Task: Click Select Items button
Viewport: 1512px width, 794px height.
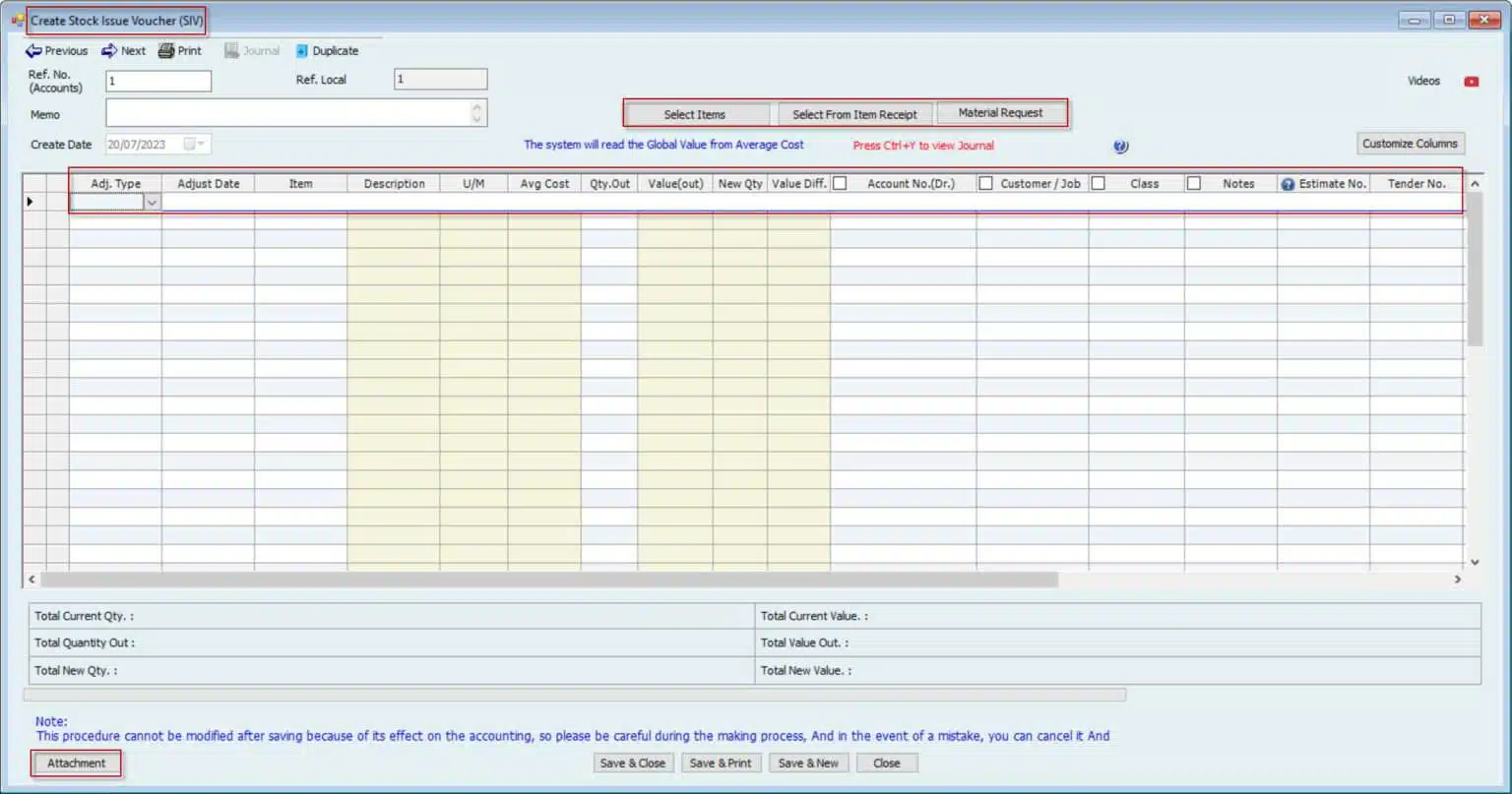Action: tap(695, 114)
